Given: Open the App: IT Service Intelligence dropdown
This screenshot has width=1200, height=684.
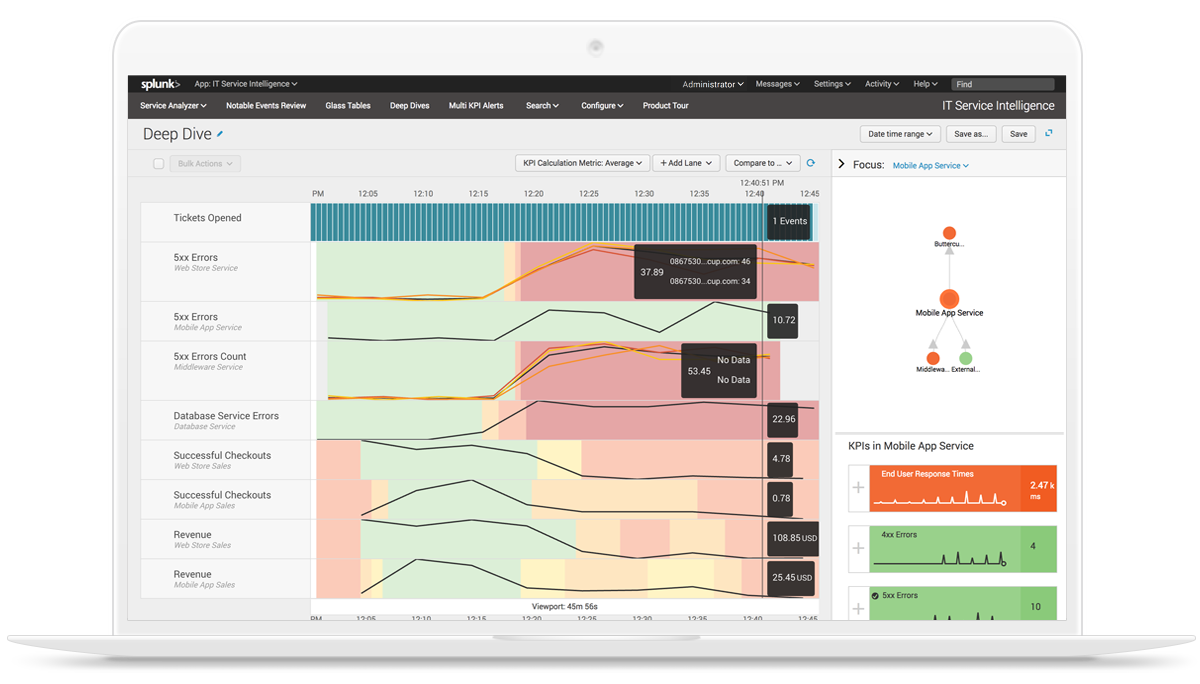Looking at the screenshot, I should coord(246,84).
